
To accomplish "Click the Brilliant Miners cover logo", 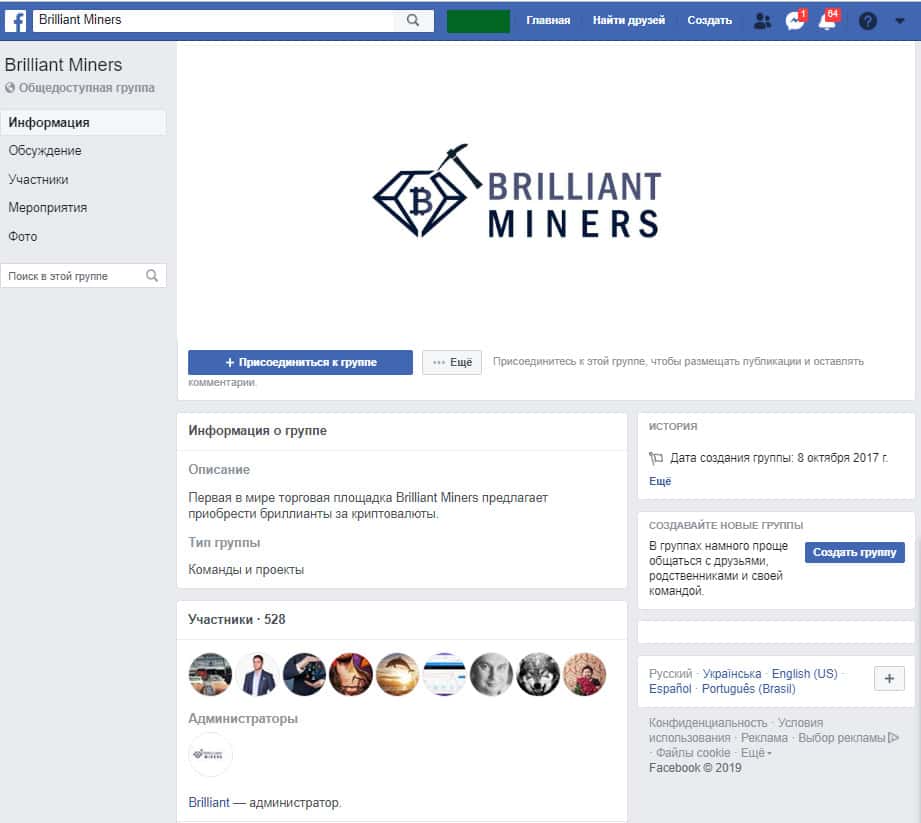I will [517, 192].
